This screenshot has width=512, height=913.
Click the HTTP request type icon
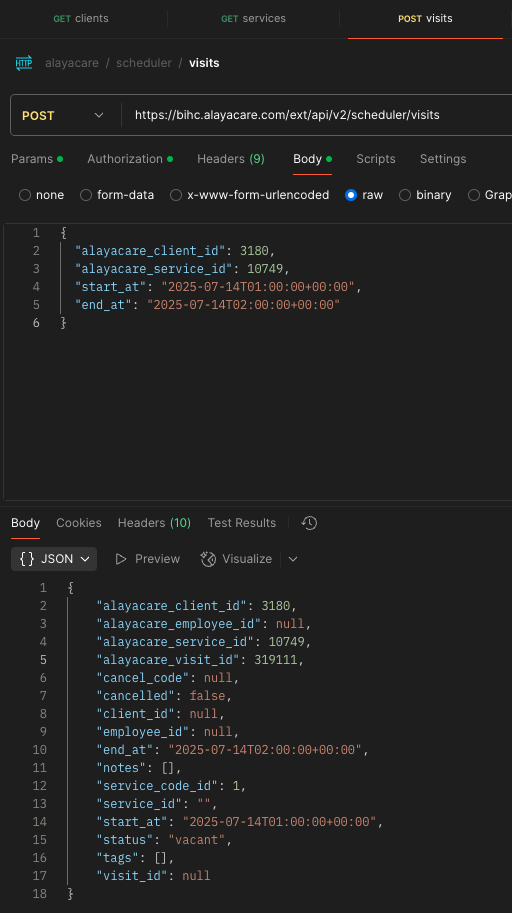(24, 63)
